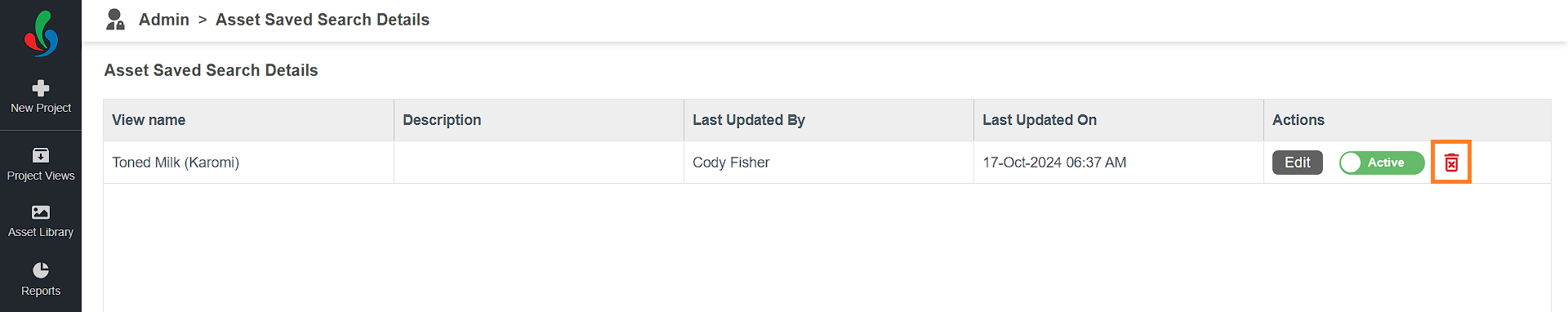Click Asset Saved Search Details breadcrumb
Screen dimensions: 1568x312
tap(323, 20)
